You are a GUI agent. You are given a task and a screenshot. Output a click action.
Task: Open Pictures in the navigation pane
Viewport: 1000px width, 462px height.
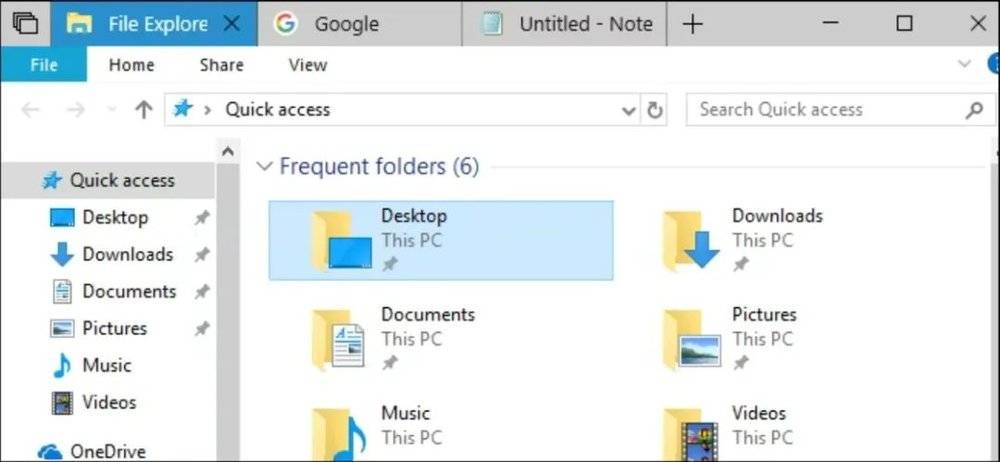click(x=115, y=329)
